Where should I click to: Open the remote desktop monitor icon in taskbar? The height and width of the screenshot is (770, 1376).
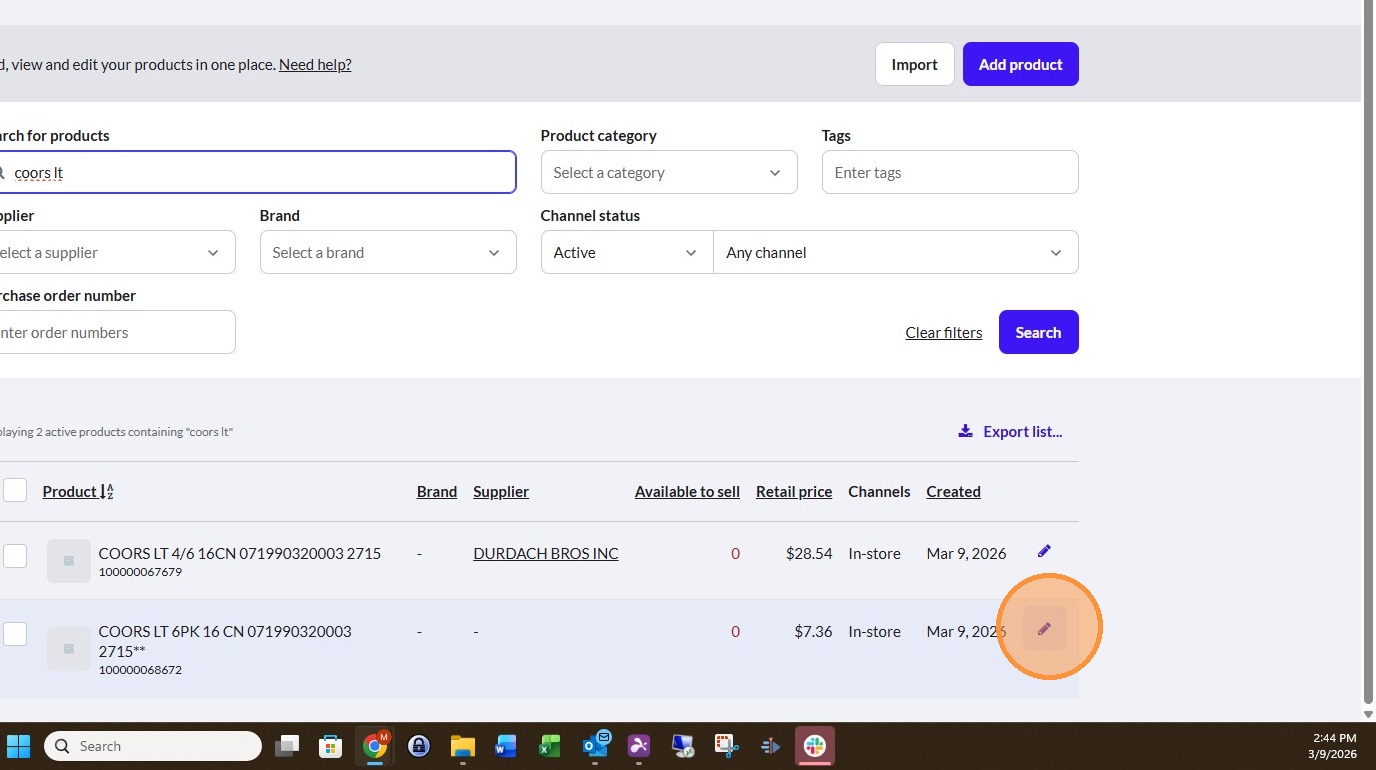683,746
